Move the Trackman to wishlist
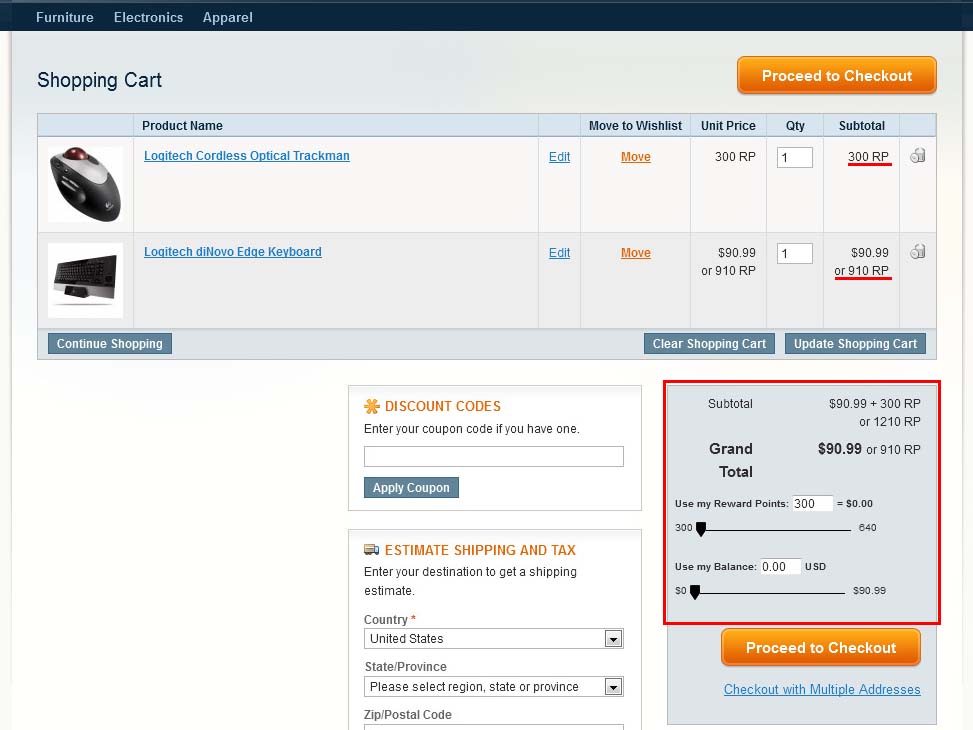 (635, 157)
